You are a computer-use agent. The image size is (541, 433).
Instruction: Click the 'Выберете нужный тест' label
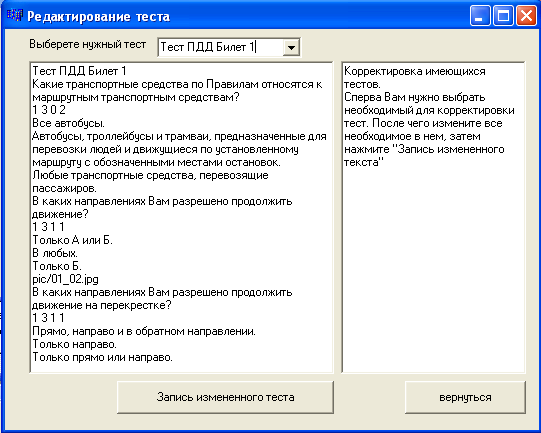click(x=88, y=44)
